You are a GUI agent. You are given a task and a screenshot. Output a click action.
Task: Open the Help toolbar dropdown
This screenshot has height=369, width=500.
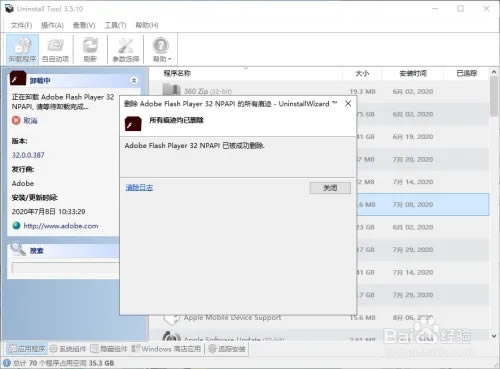(x=161, y=49)
